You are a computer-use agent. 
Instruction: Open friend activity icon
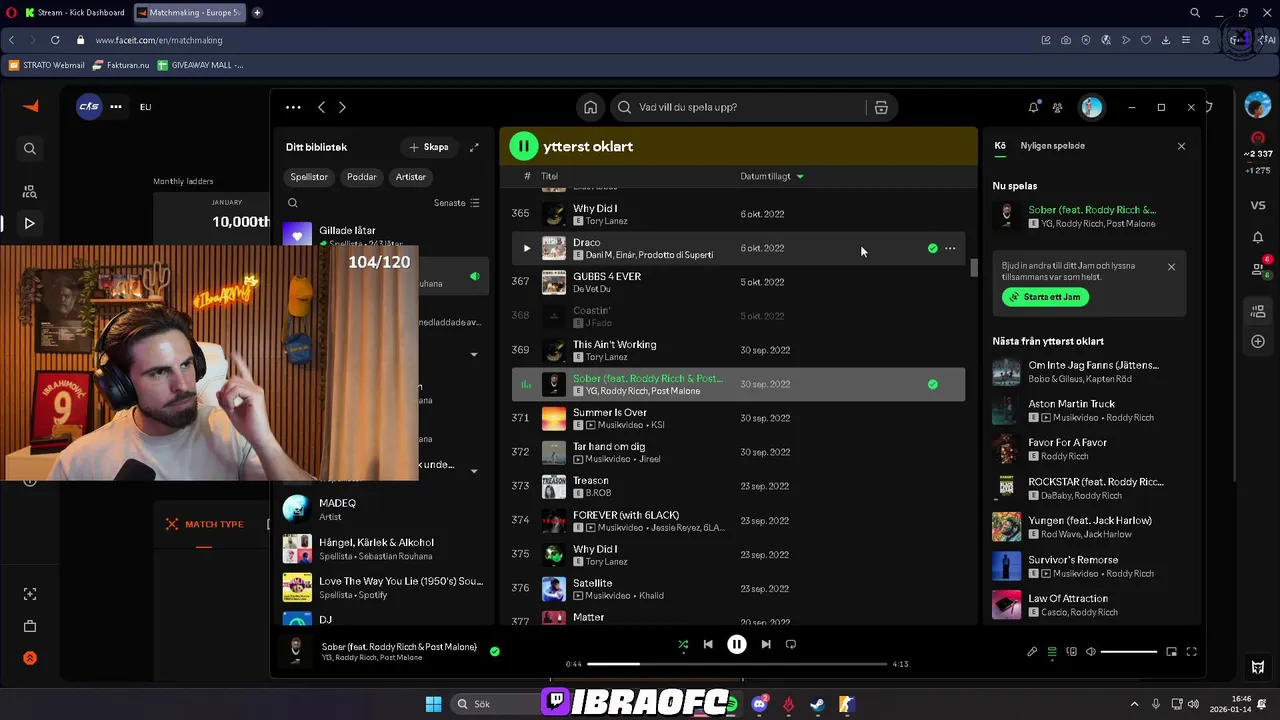pos(1057,108)
